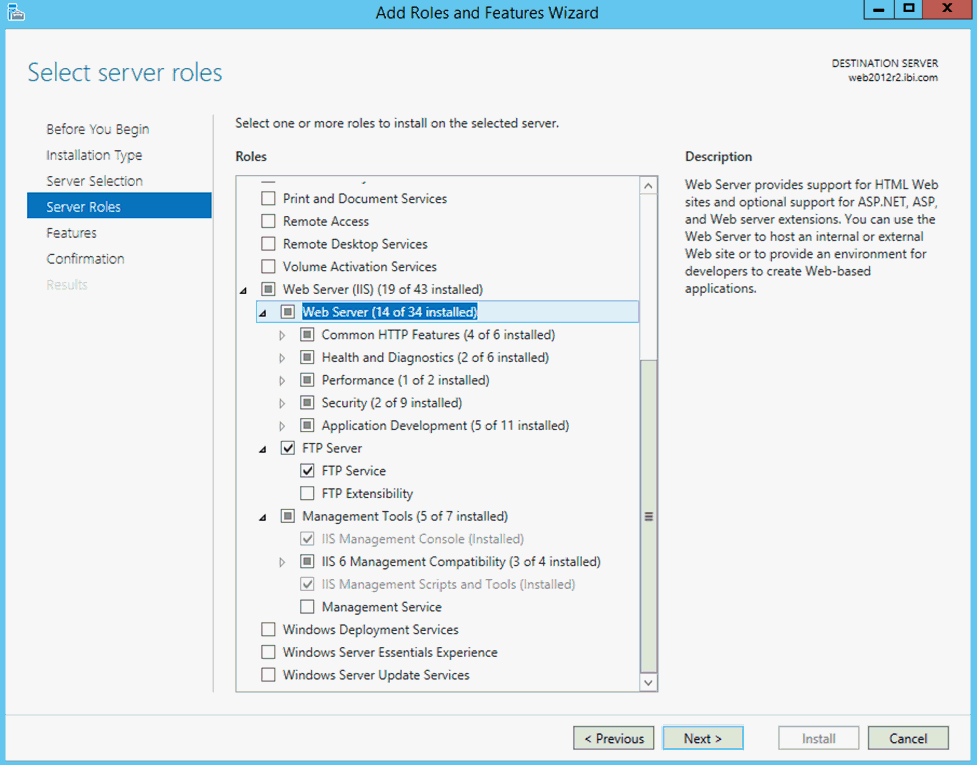Click the roles list scroll up arrow
977x765 pixels.
649,186
